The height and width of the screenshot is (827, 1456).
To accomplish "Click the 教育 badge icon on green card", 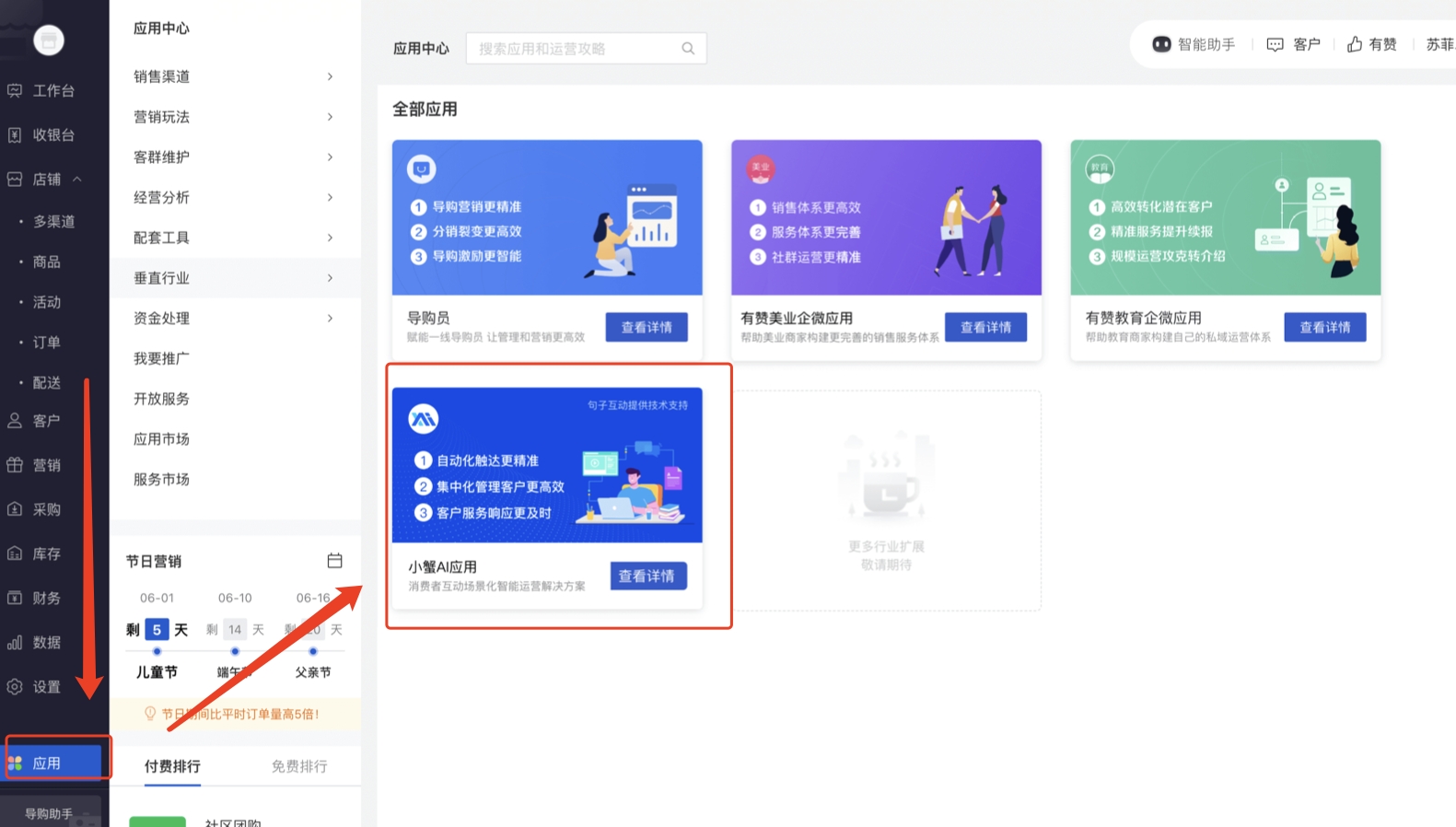I will point(1100,169).
